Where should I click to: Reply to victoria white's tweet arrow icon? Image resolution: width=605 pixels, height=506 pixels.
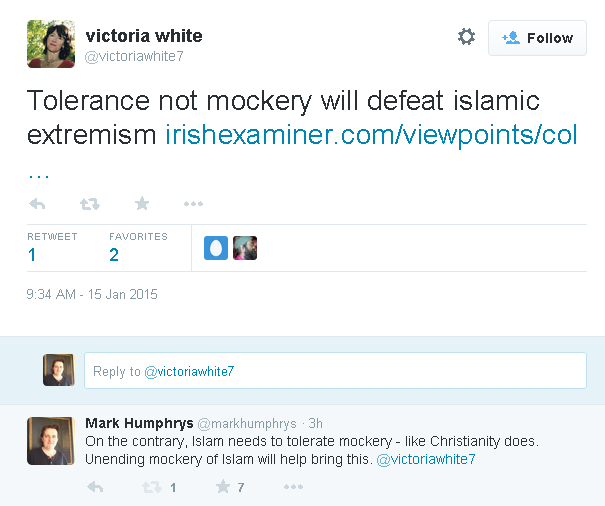pos(37,203)
